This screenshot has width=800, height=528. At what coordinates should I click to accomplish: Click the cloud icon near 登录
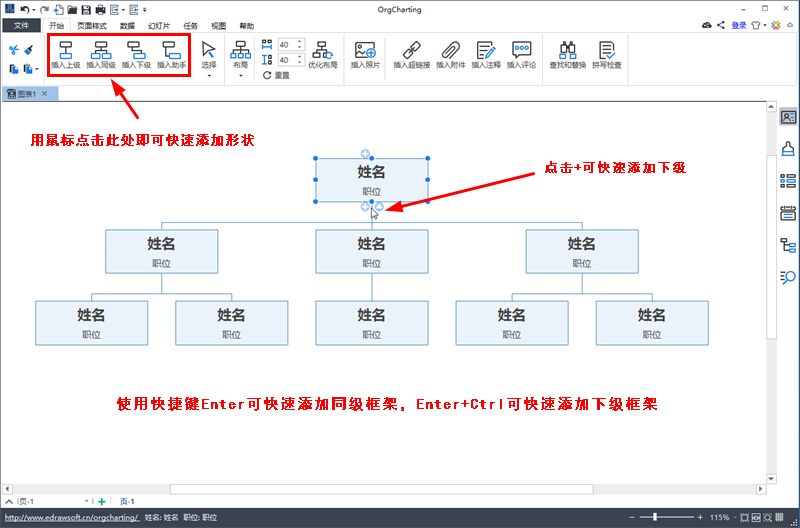click(x=707, y=25)
